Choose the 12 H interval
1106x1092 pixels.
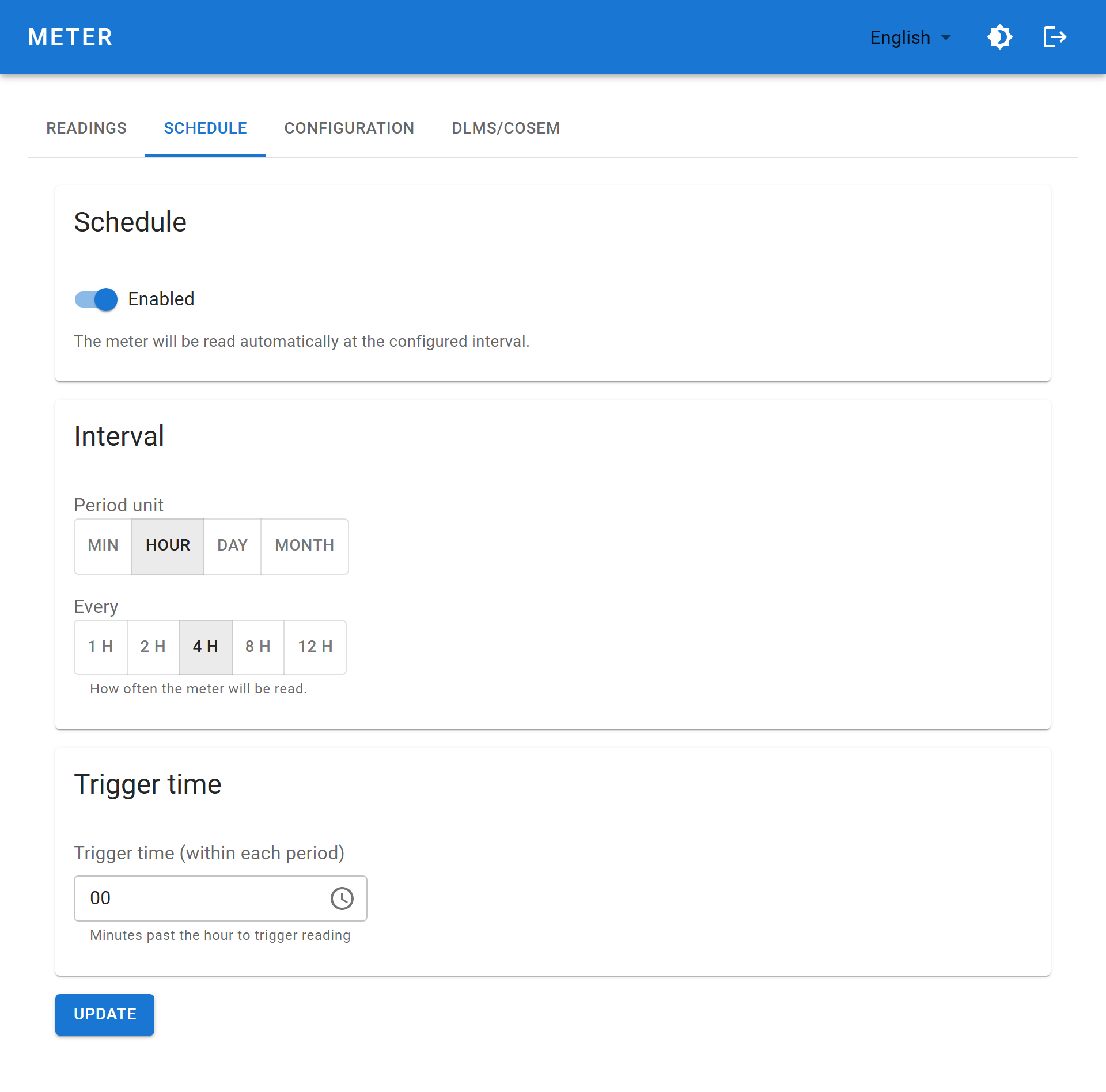[x=315, y=647]
